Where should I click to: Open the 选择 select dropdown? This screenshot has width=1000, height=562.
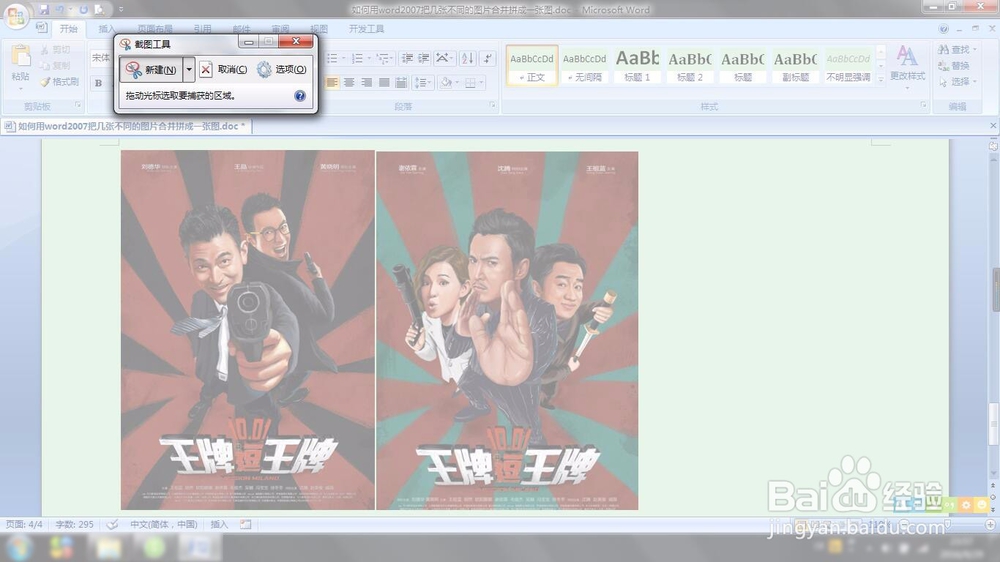pyautogui.click(x=958, y=82)
